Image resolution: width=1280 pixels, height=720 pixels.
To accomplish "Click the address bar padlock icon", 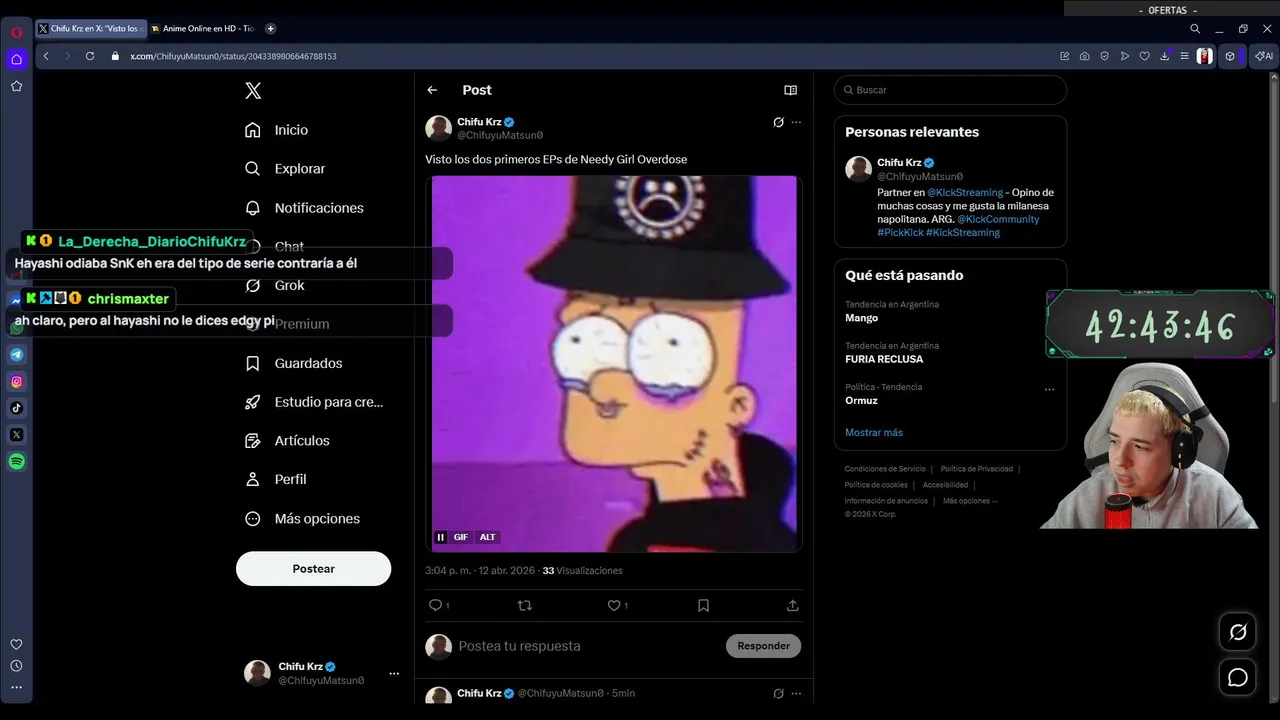I will pyautogui.click(x=115, y=56).
